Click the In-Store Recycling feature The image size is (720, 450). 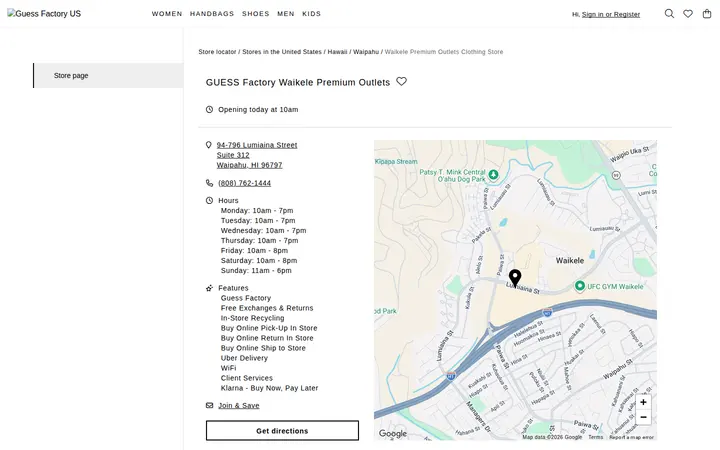pos(253,318)
